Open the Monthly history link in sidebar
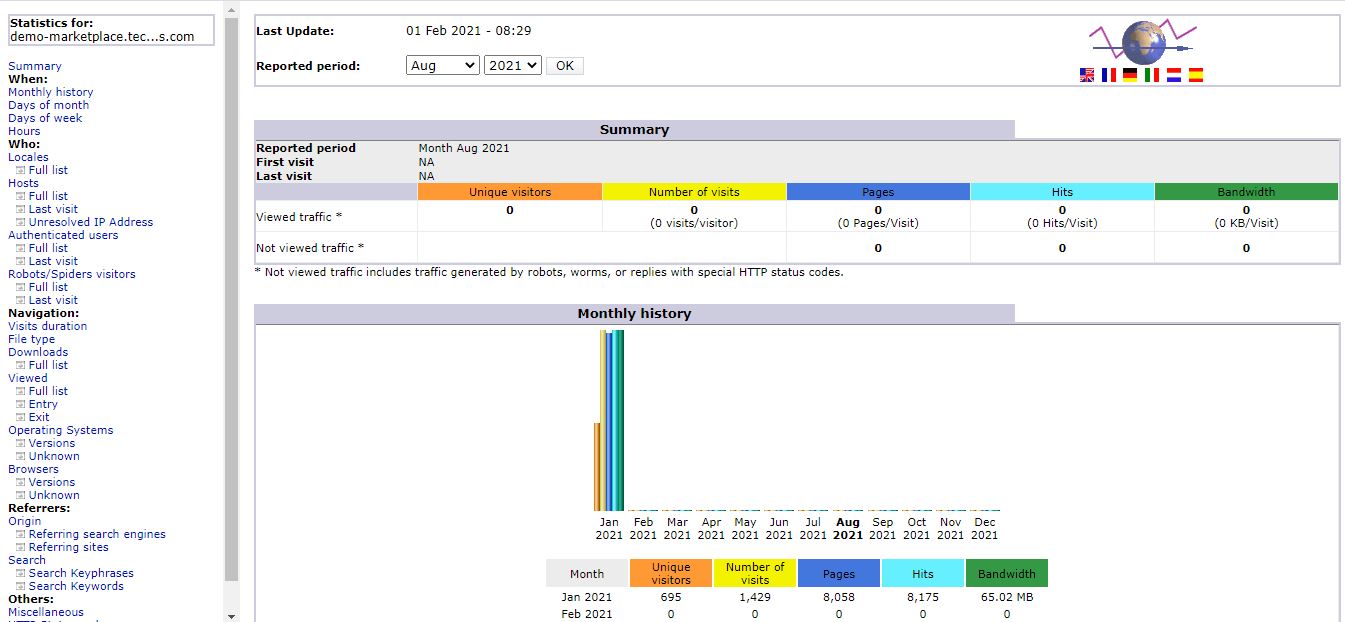The image size is (1345, 622). pyautogui.click(x=50, y=92)
